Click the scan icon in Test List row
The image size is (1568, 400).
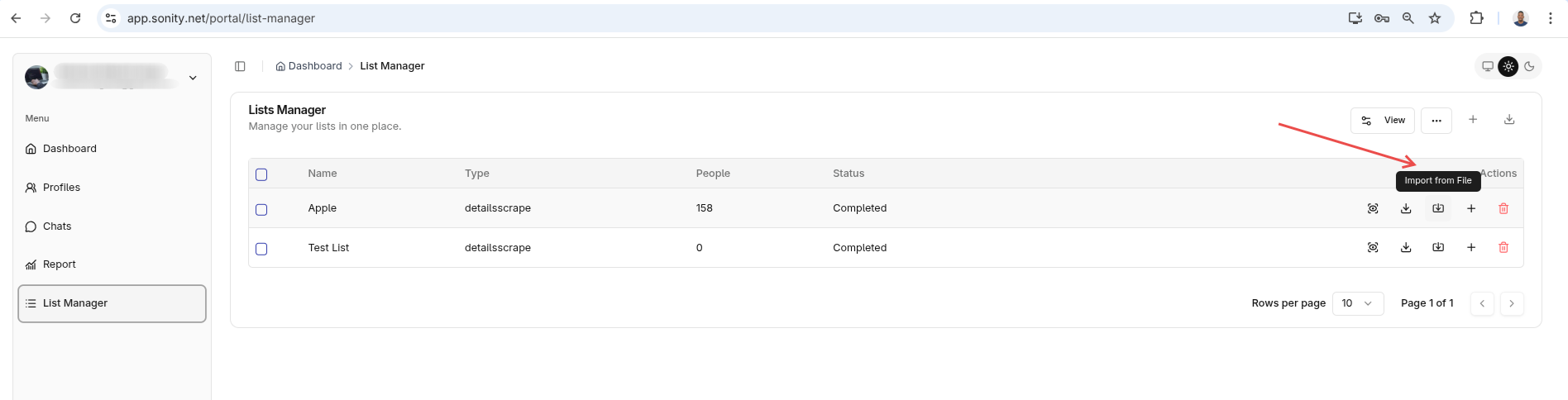[x=1373, y=247]
